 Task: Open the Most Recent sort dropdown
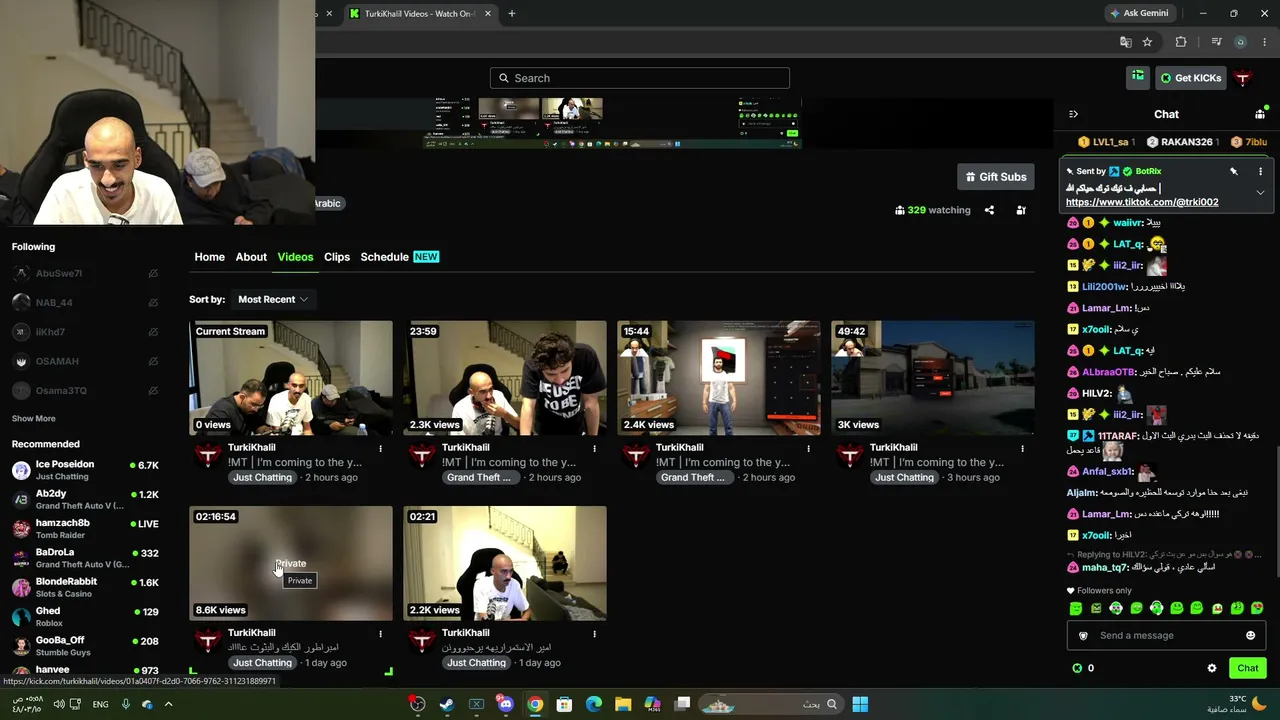272,299
